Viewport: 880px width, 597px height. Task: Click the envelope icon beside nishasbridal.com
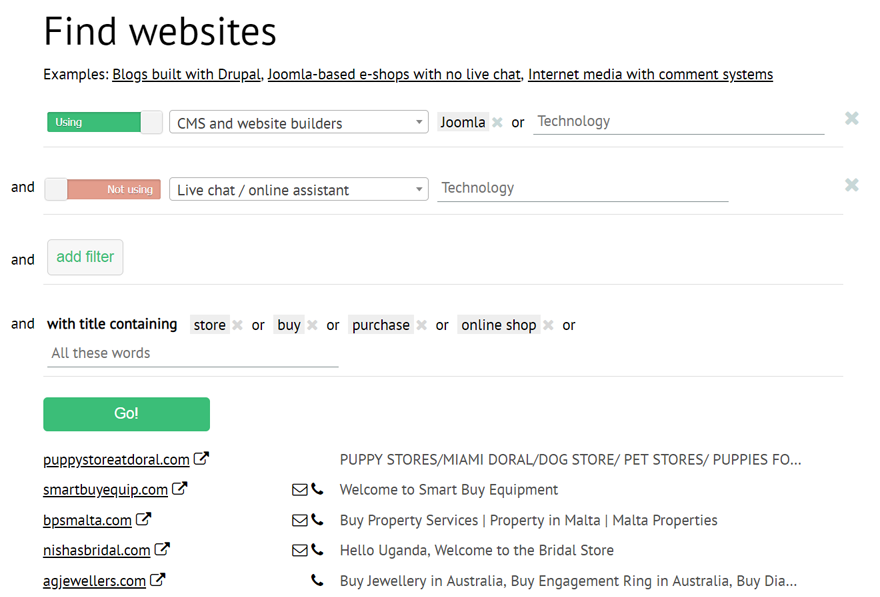[x=299, y=550]
